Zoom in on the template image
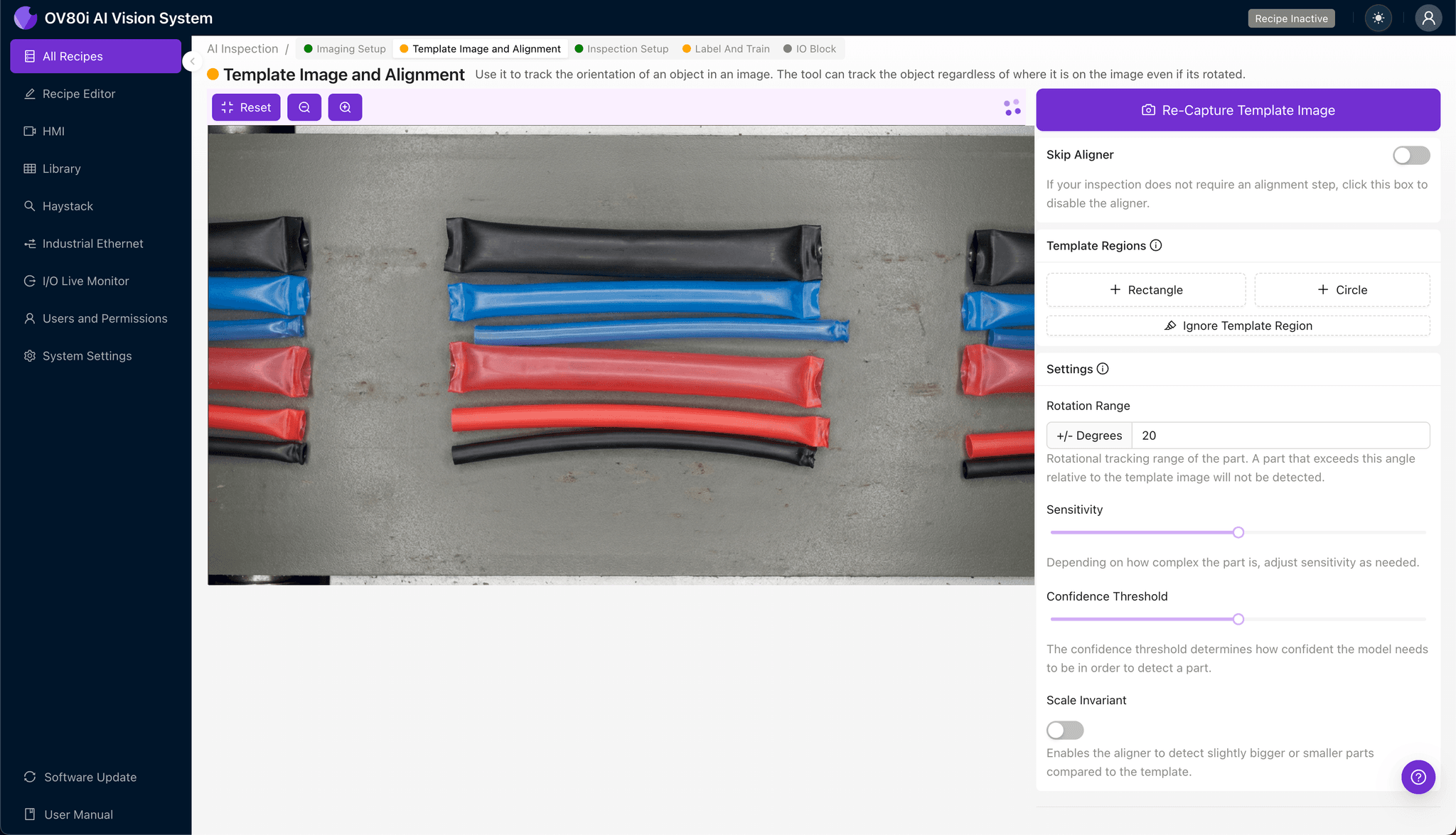The image size is (1456, 835). [x=345, y=107]
